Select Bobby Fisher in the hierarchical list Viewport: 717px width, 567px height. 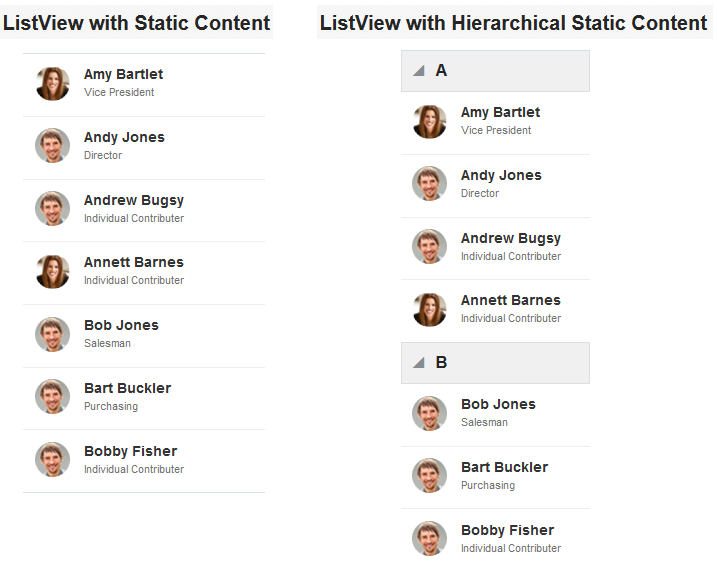coord(495,538)
